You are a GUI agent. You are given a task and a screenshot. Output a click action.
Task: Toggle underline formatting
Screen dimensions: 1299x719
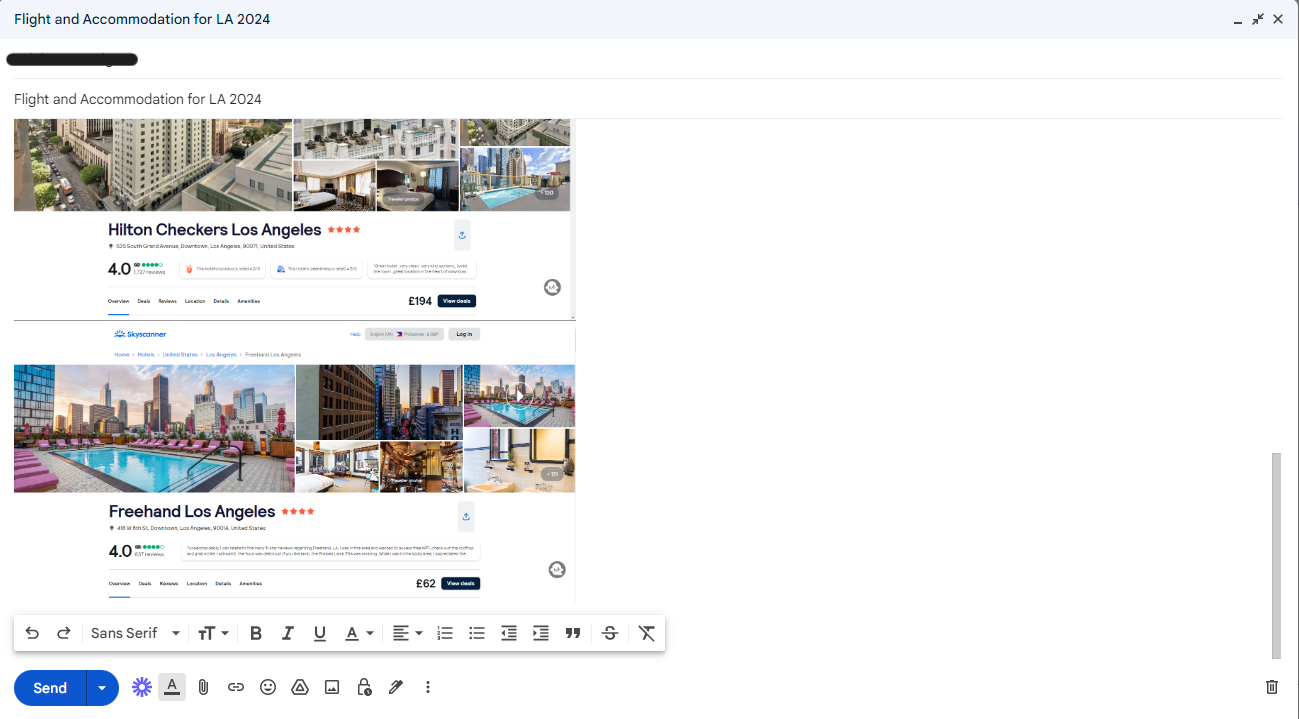[x=320, y=633]
